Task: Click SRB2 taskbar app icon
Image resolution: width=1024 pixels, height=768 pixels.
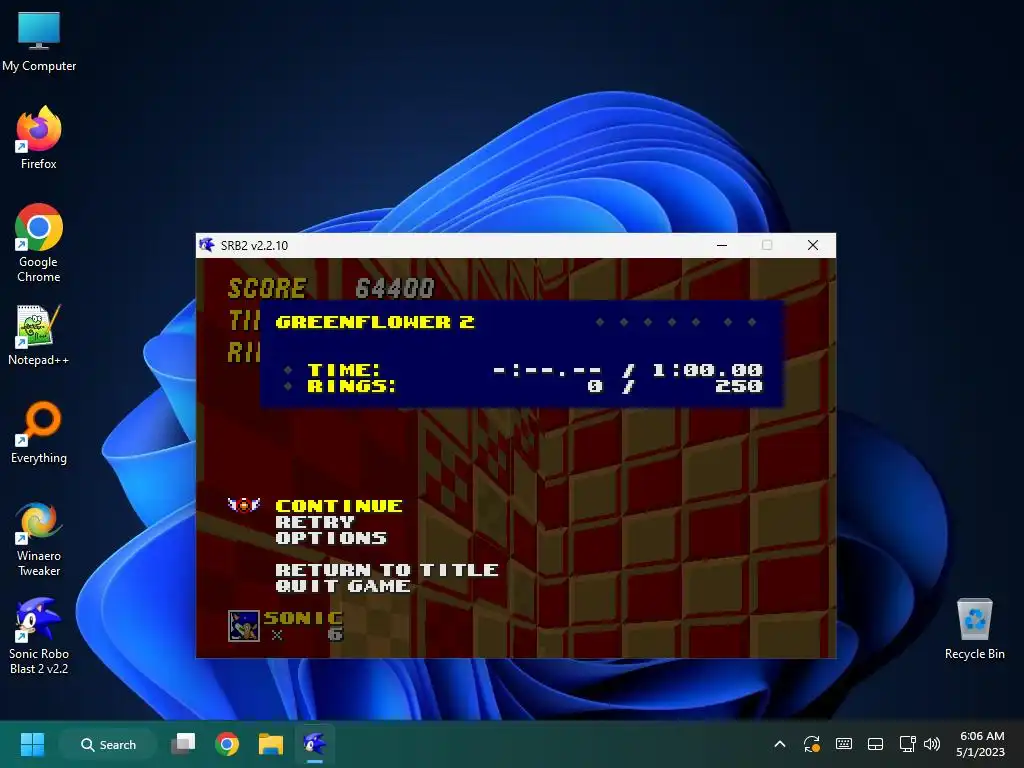Action: point(314,744)
